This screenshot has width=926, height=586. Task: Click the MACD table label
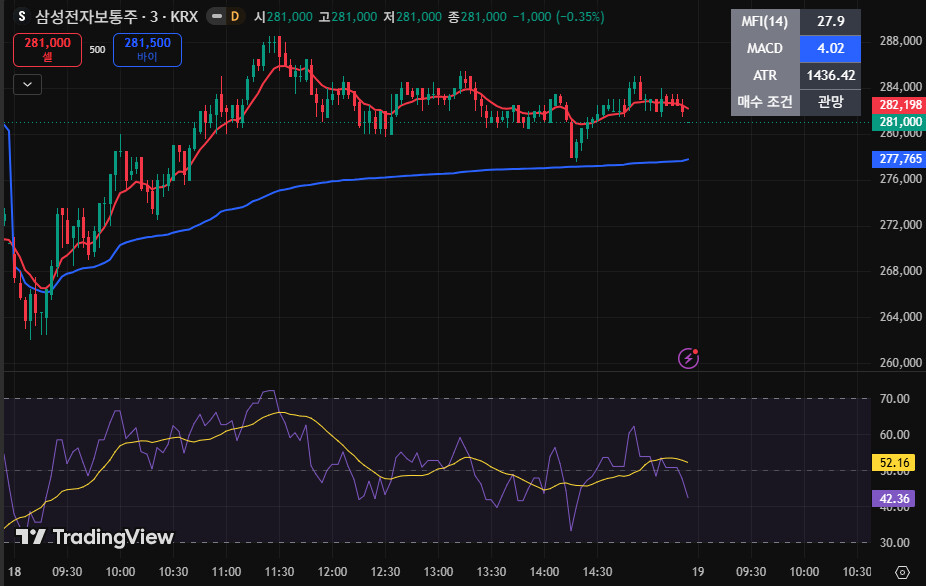765,48
